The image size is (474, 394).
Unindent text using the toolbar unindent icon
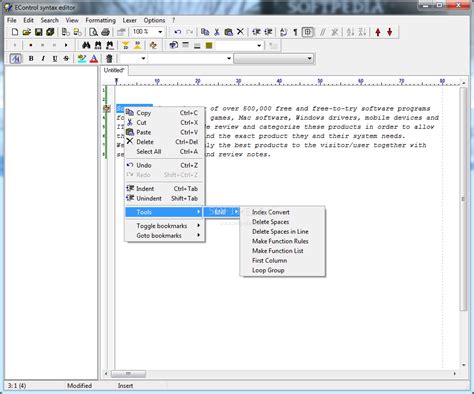point(268,32)
